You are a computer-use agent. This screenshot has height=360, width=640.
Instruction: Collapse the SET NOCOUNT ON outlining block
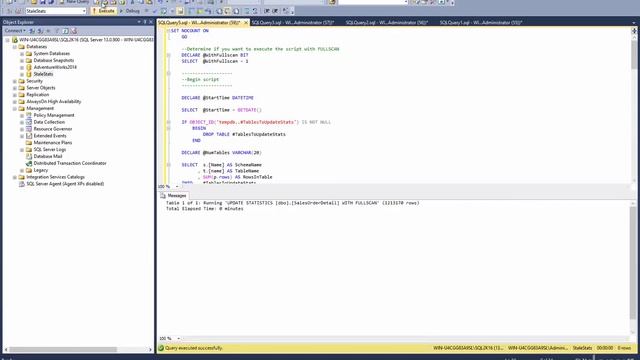169,31
